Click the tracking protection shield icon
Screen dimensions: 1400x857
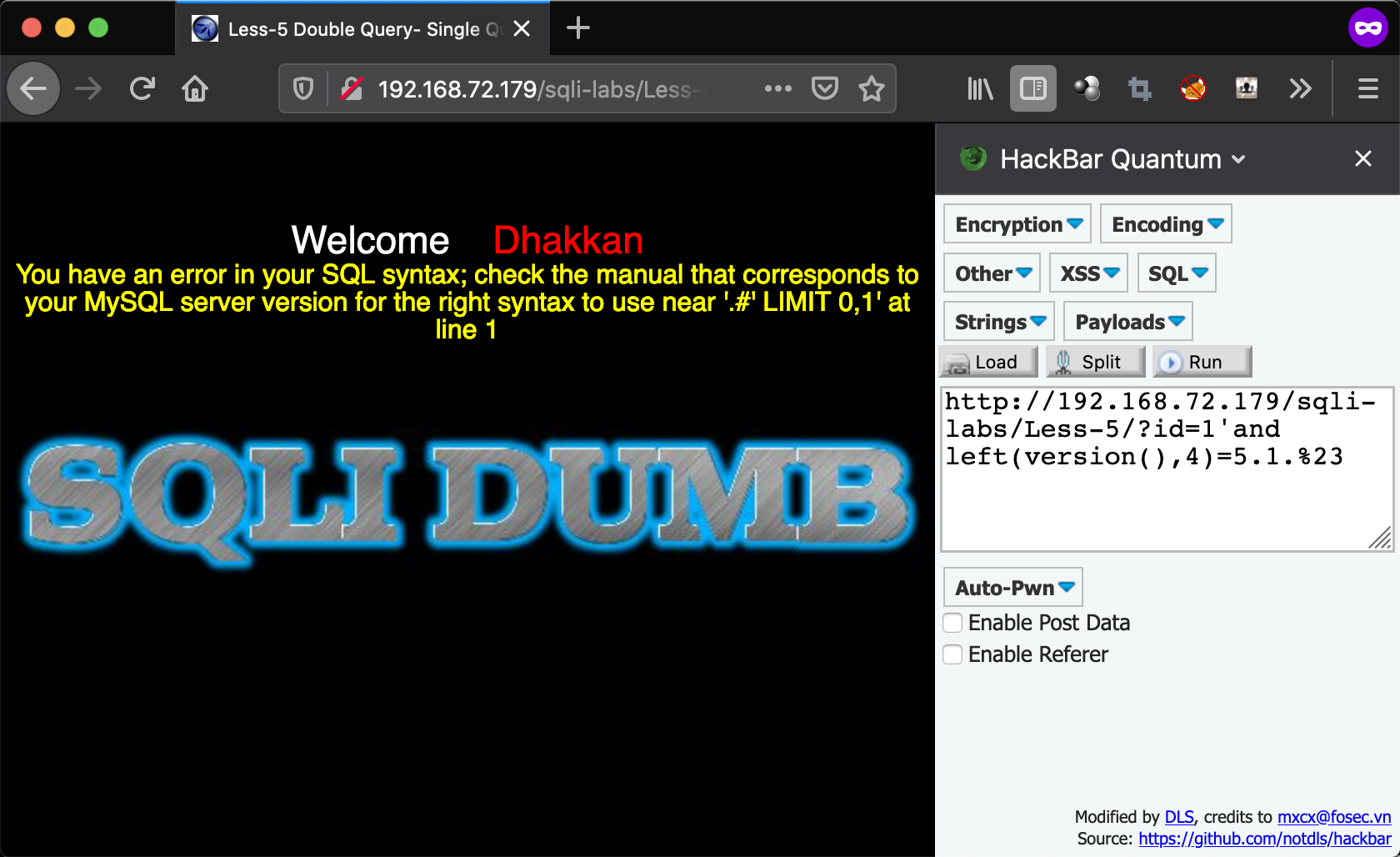point(303,88)
